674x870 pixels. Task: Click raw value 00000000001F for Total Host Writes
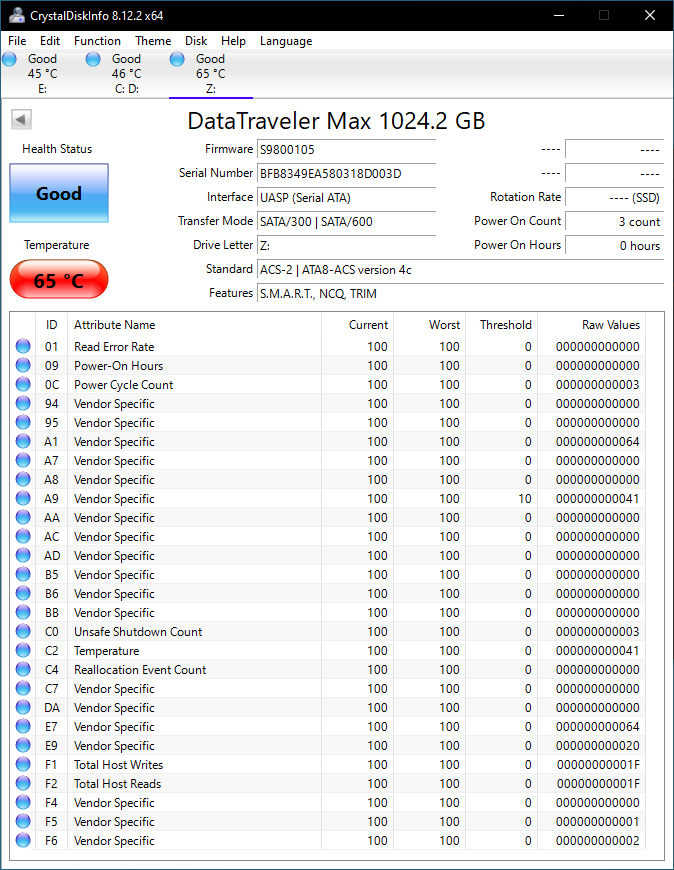tap(597, 765)
